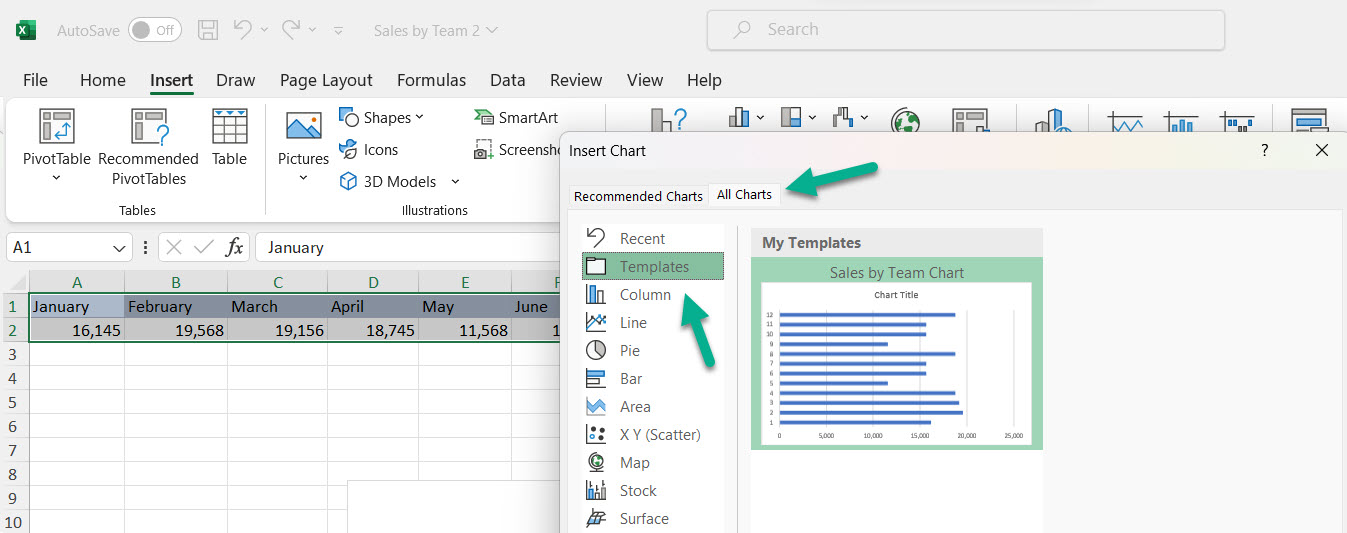Click the Insert Function fx button

tap(234, 248)
